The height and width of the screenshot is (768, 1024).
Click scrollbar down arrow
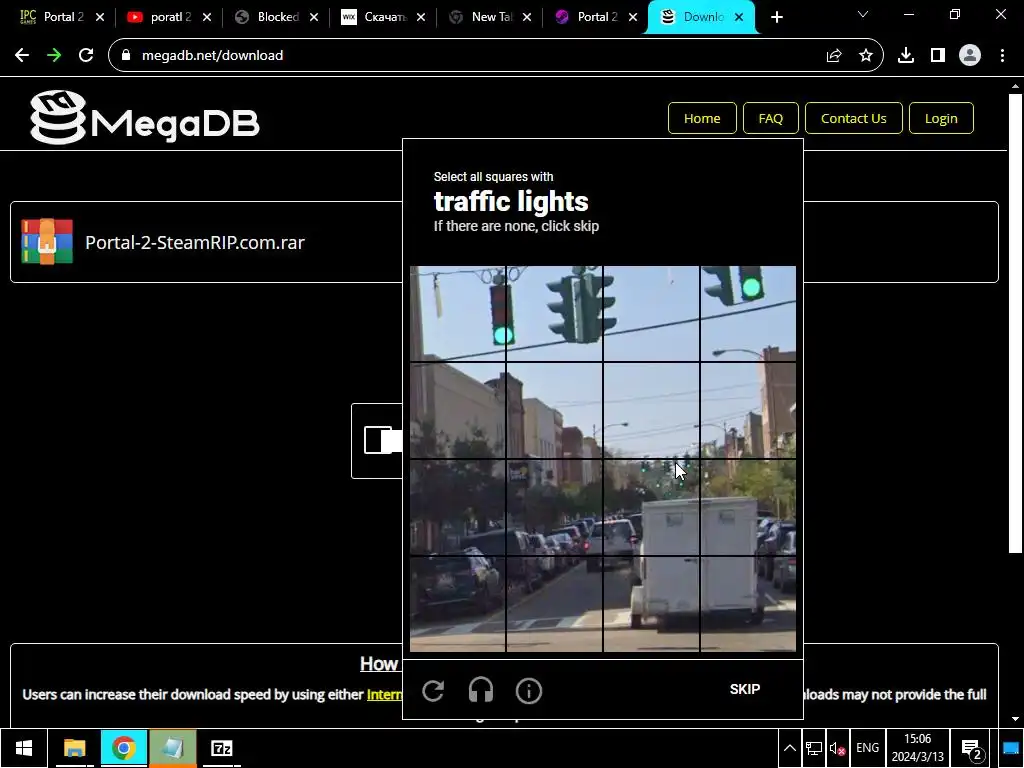tap(1015, 720)
